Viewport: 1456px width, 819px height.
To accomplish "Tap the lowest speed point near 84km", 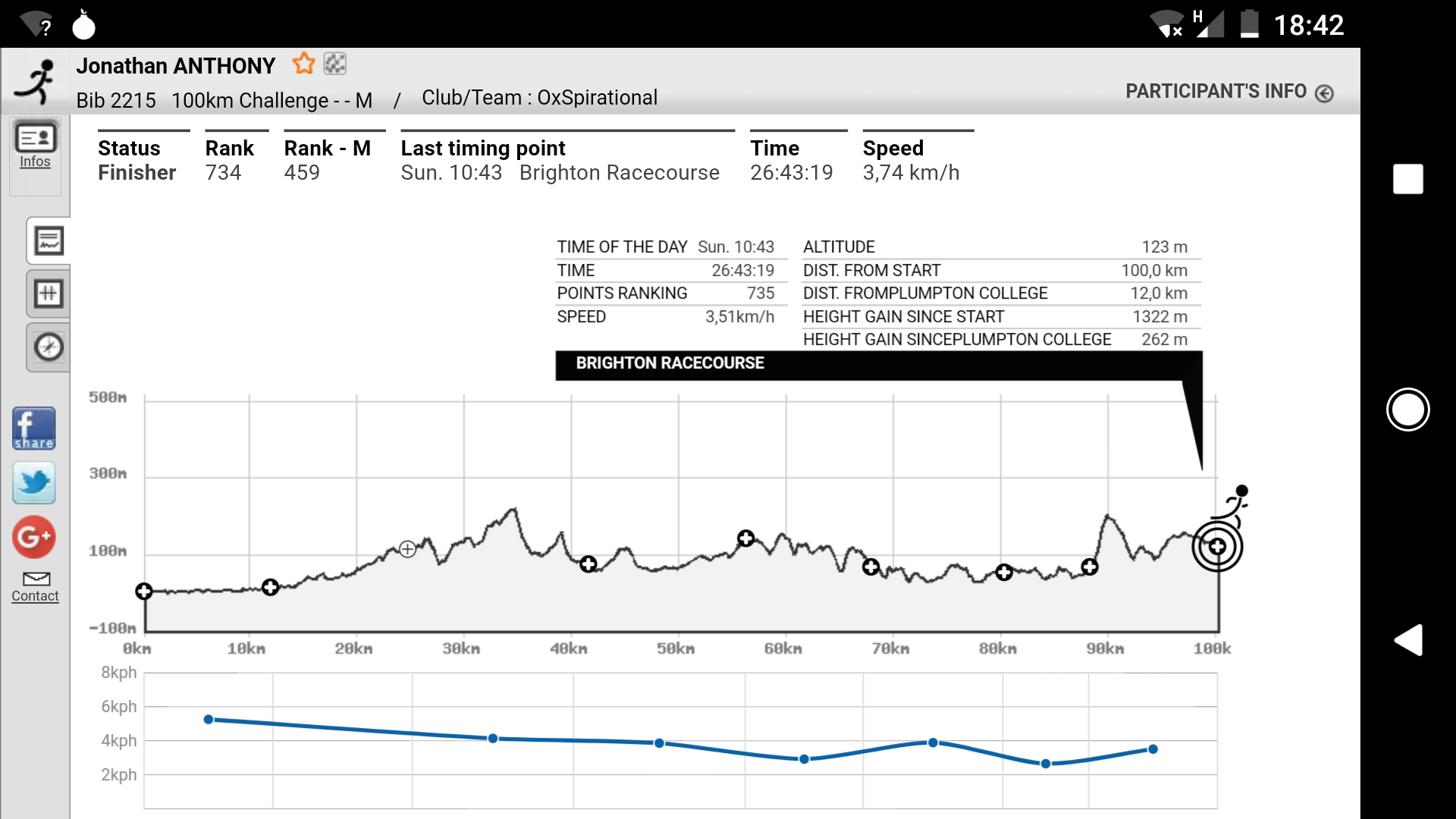I will point(1046,764).
